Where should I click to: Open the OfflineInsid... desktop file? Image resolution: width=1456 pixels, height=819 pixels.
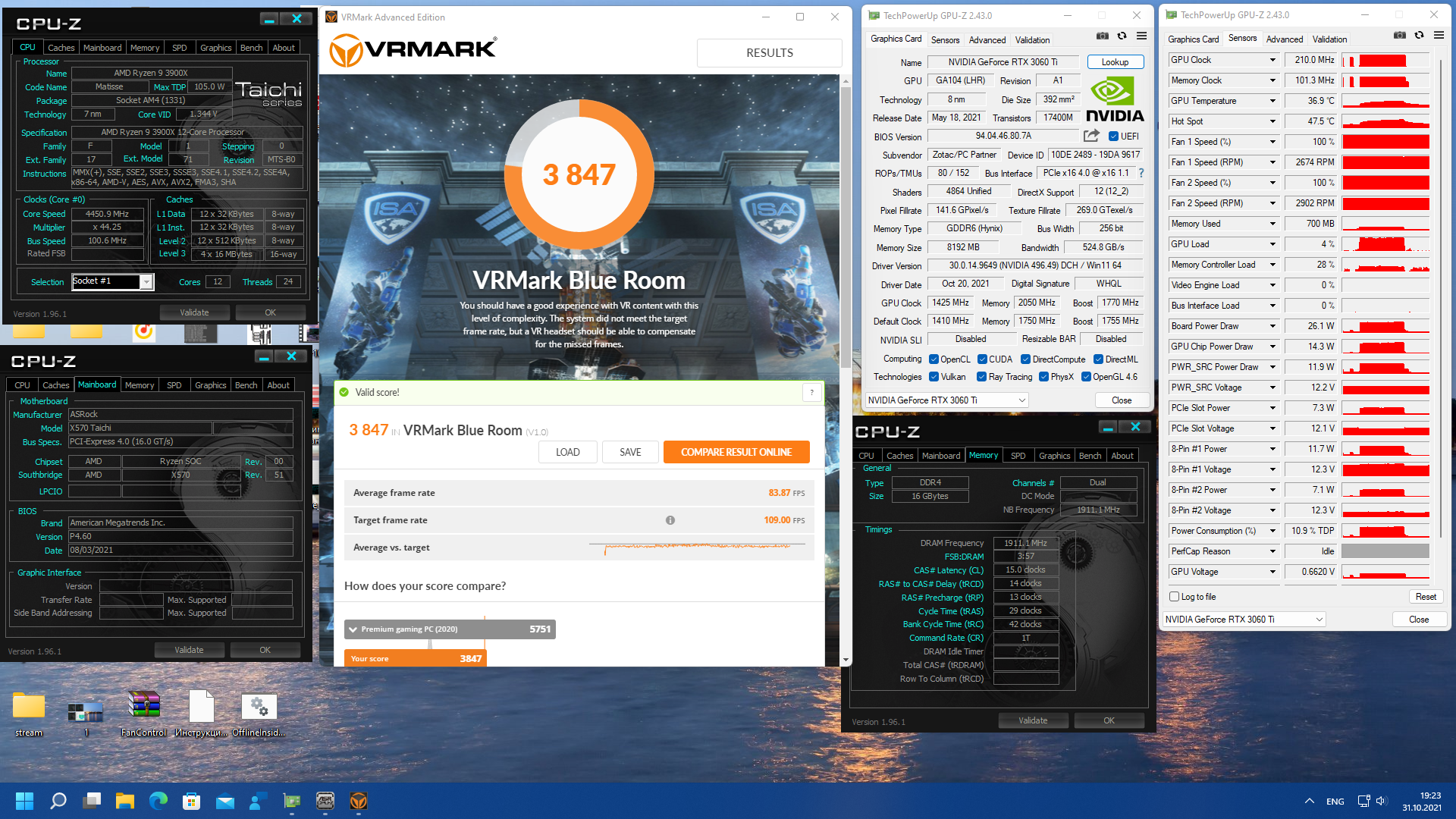(259, 713)
